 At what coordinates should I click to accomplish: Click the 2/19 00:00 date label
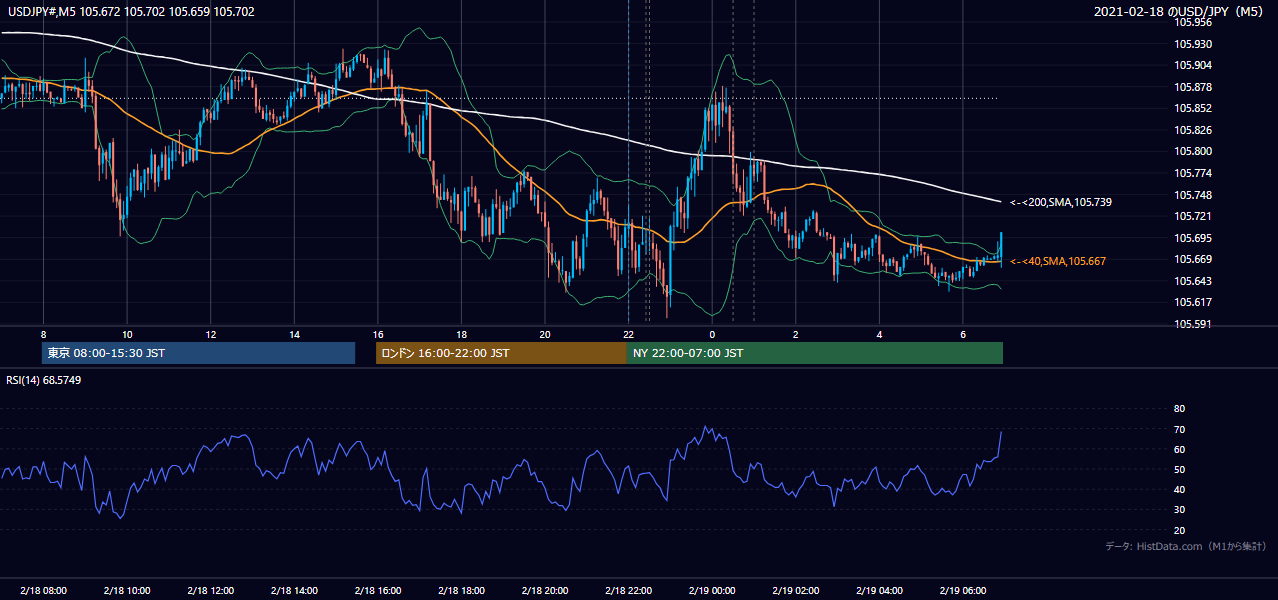[x=712, y=591]
